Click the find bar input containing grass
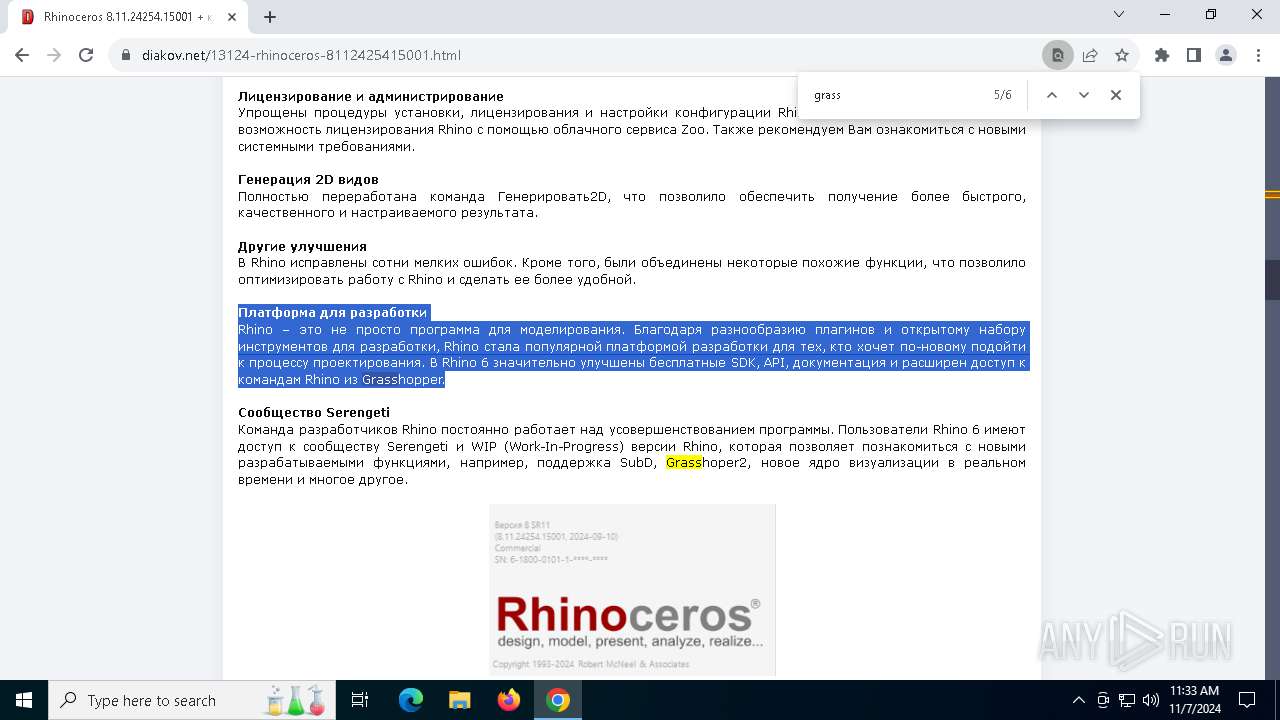Image resolution: width=1280 pixels, height=720 pixels. click(895, 95)
